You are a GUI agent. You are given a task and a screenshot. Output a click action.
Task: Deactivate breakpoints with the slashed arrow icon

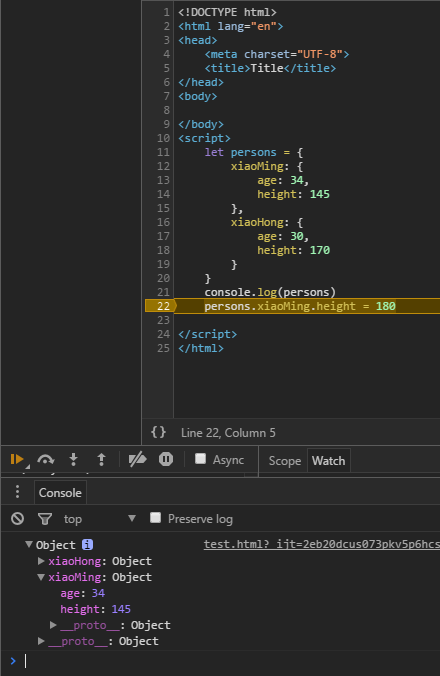click(137, 460)
